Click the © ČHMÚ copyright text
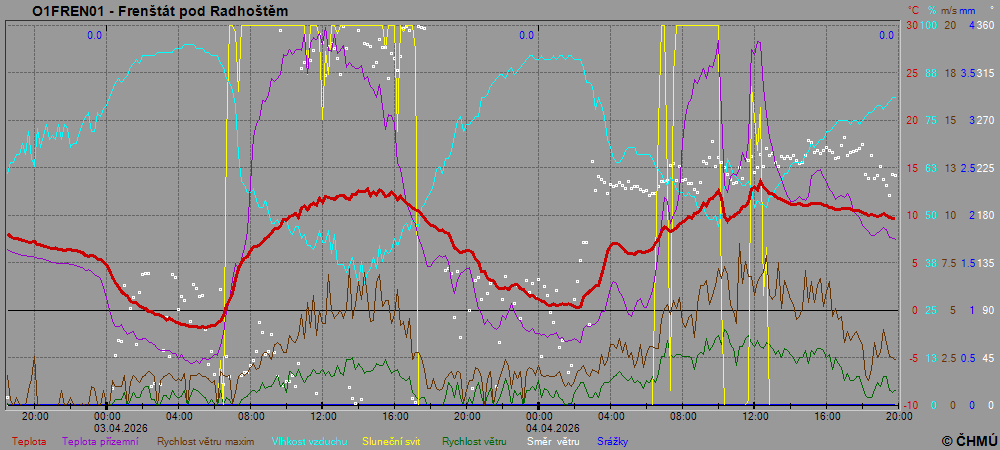1000x450 pixels. pos(968,440)
